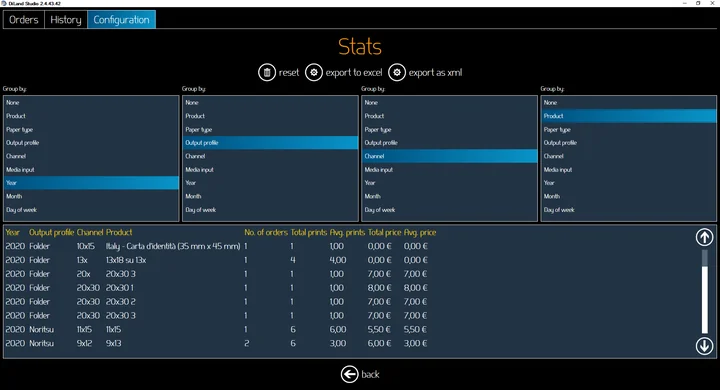The width and height of the screenshot is (720, 390).
Task: Select Media input in second Group by list
Action: point(270,170)
